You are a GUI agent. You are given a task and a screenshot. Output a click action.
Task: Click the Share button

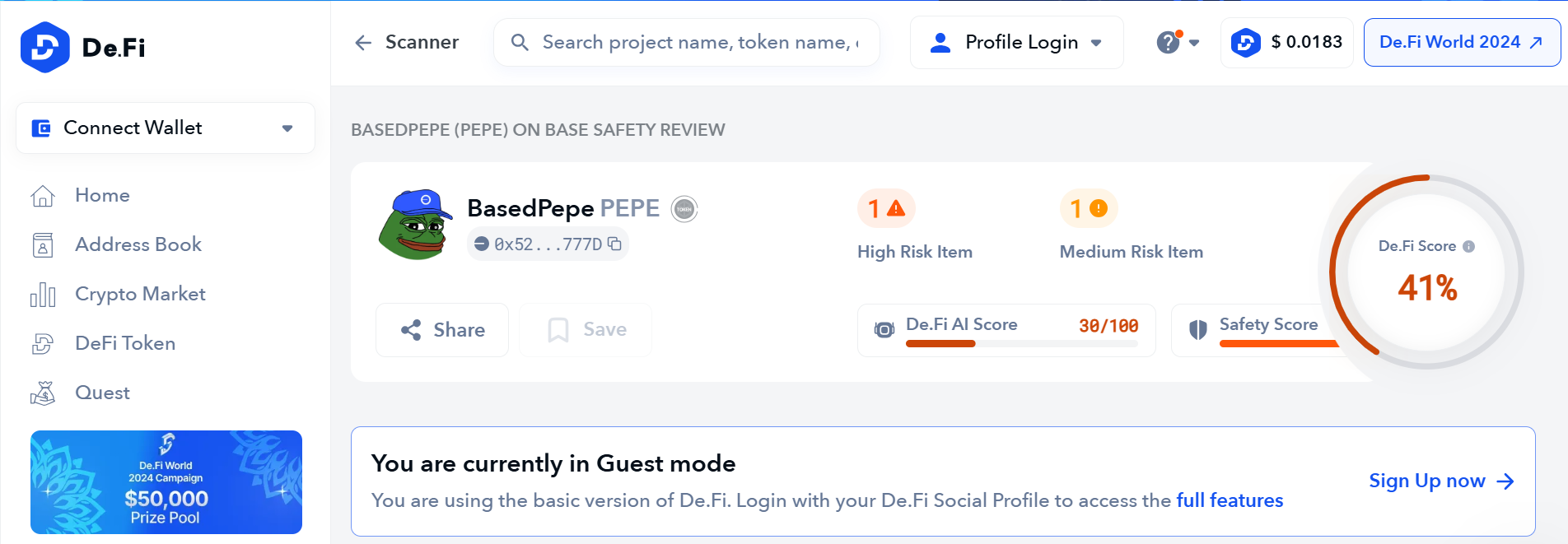point(442,330)
